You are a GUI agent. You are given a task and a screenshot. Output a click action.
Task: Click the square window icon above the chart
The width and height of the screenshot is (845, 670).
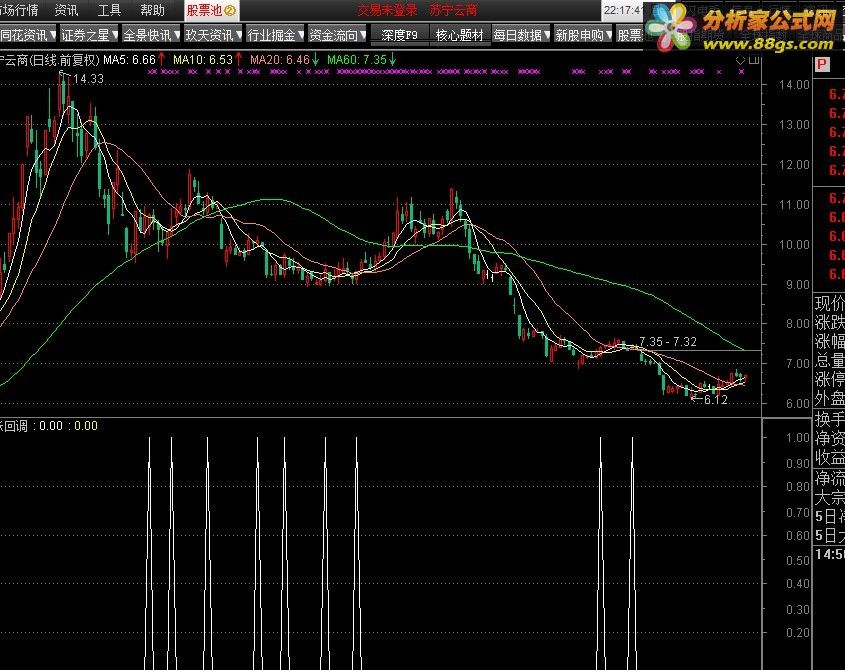[754, 60]
